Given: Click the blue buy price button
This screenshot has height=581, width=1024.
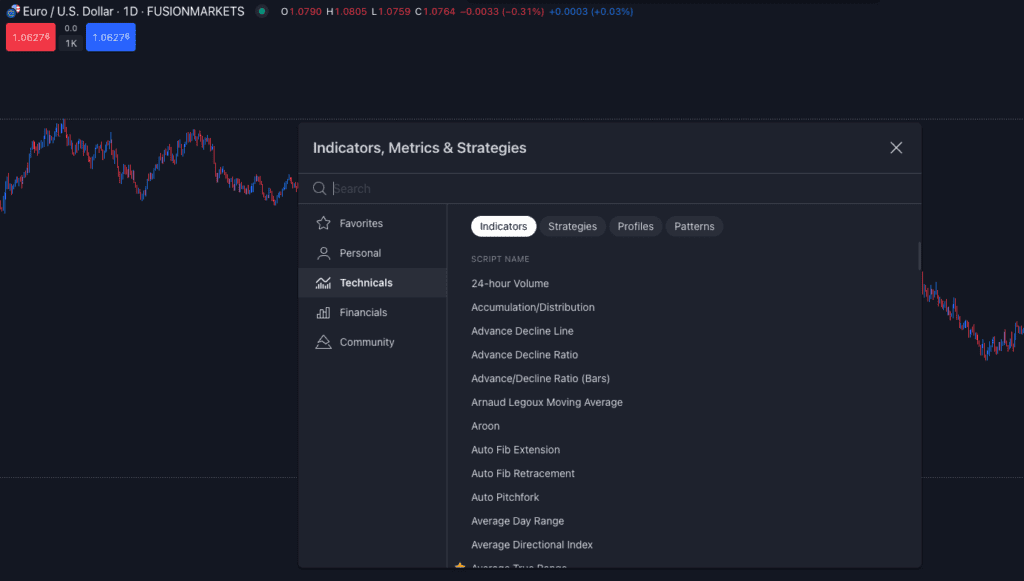Looking at the screenshot, I should [110, 37].
